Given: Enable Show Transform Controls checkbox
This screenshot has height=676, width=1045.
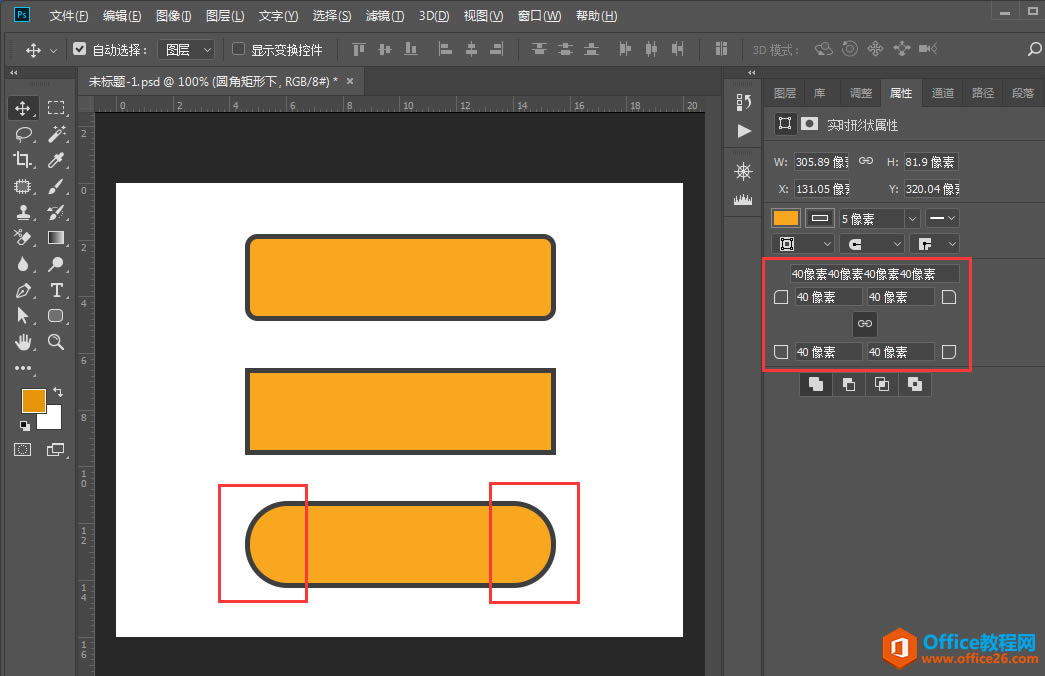Looking at the screenshot, I should 238,49.
